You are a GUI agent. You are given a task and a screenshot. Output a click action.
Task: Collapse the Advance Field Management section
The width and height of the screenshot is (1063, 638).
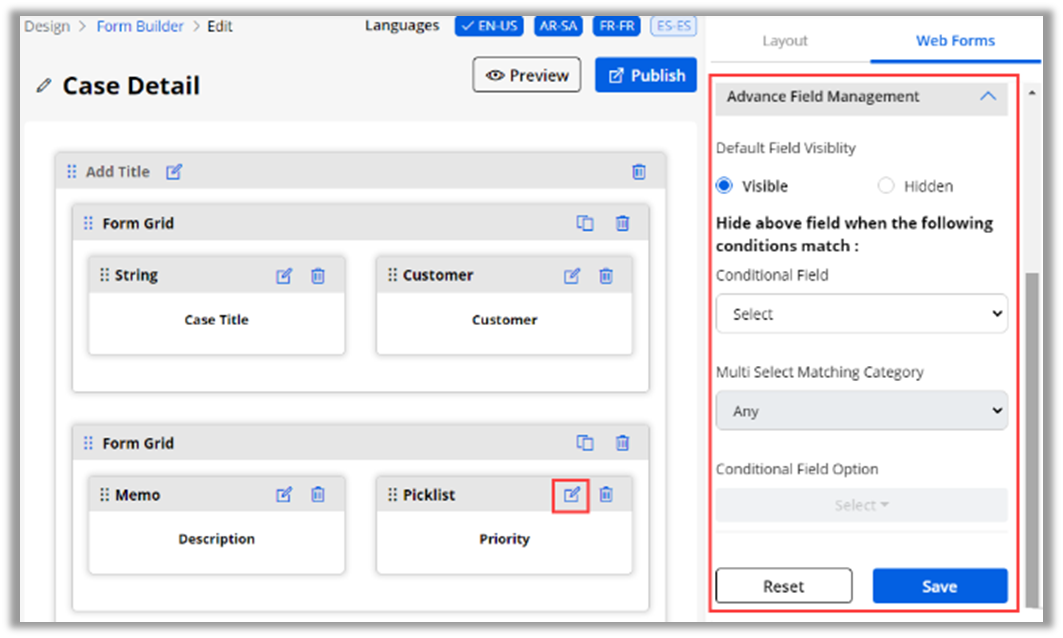[x=987, y=97]
